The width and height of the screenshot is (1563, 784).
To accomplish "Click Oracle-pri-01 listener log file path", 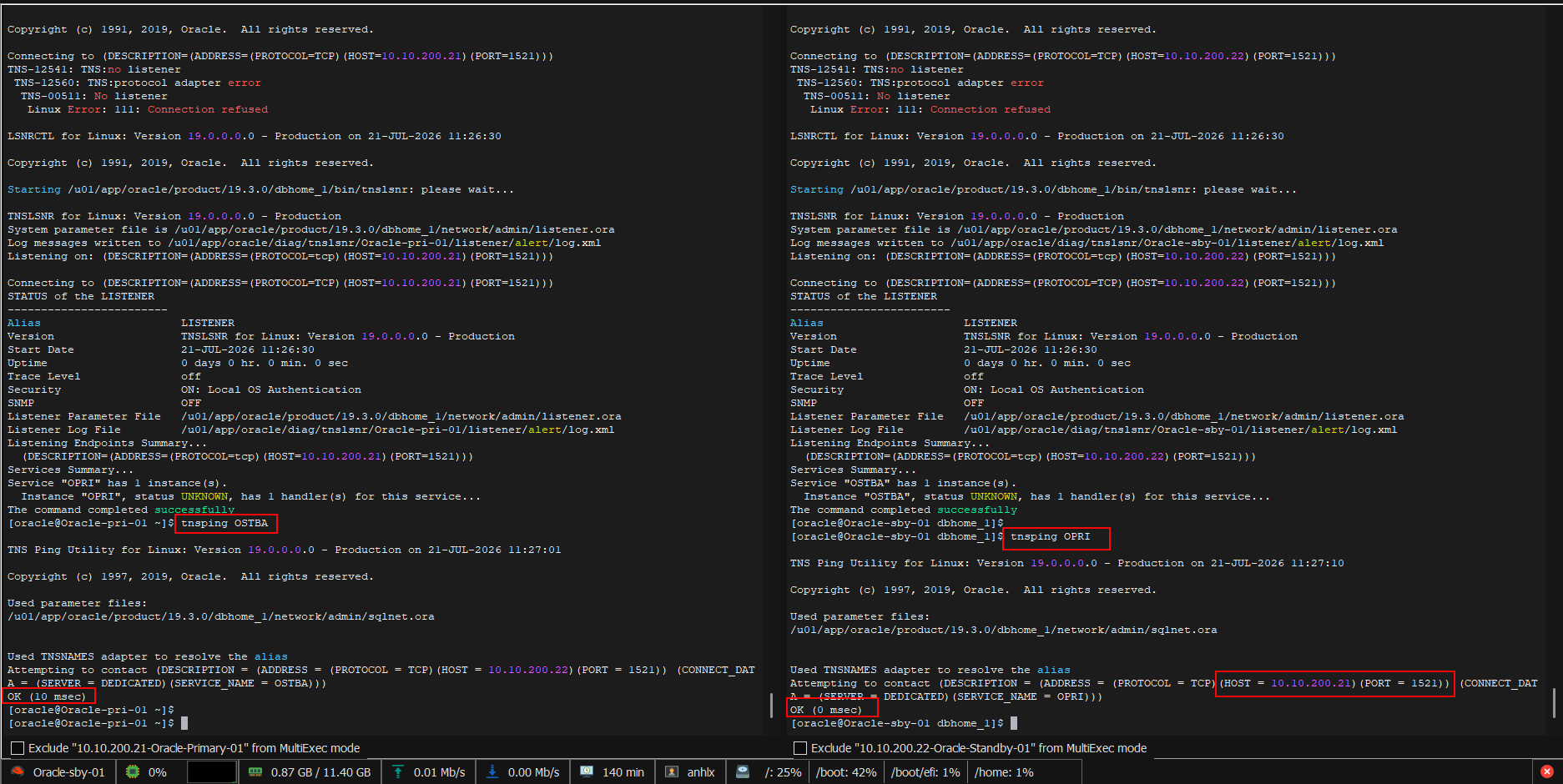I will click(398, 430).
